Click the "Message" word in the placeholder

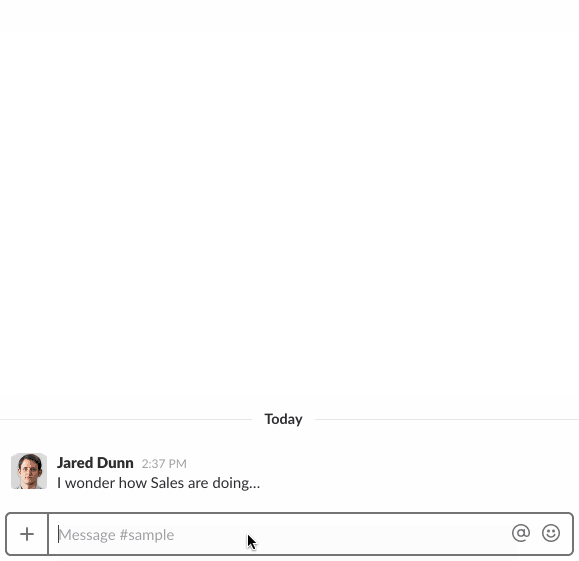(x=88, y=535)
